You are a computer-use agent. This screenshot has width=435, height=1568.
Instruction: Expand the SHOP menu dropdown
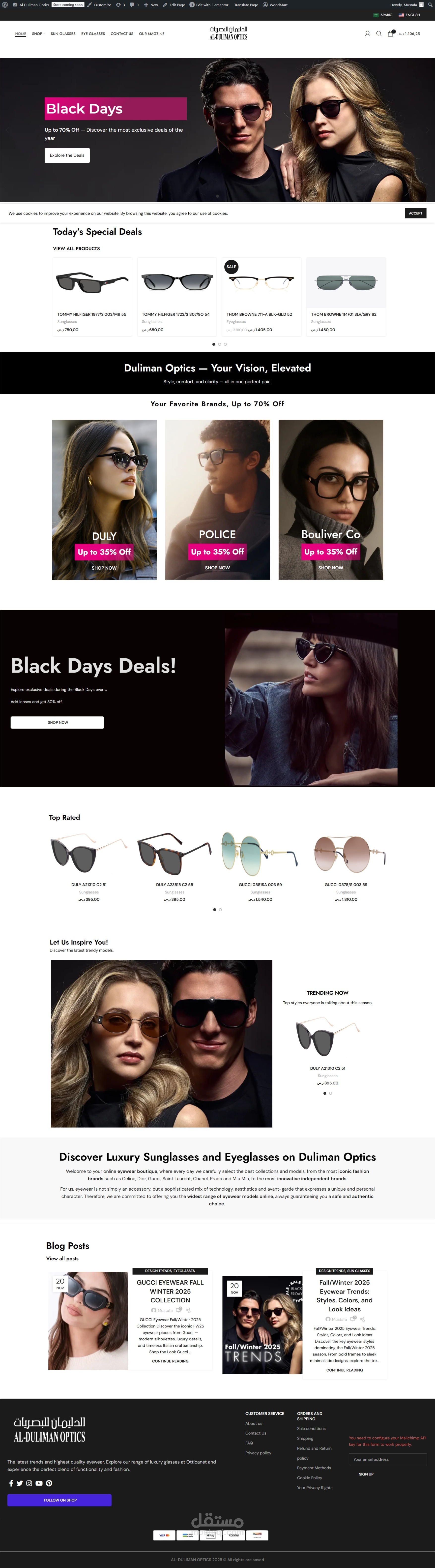coord(37,34)
